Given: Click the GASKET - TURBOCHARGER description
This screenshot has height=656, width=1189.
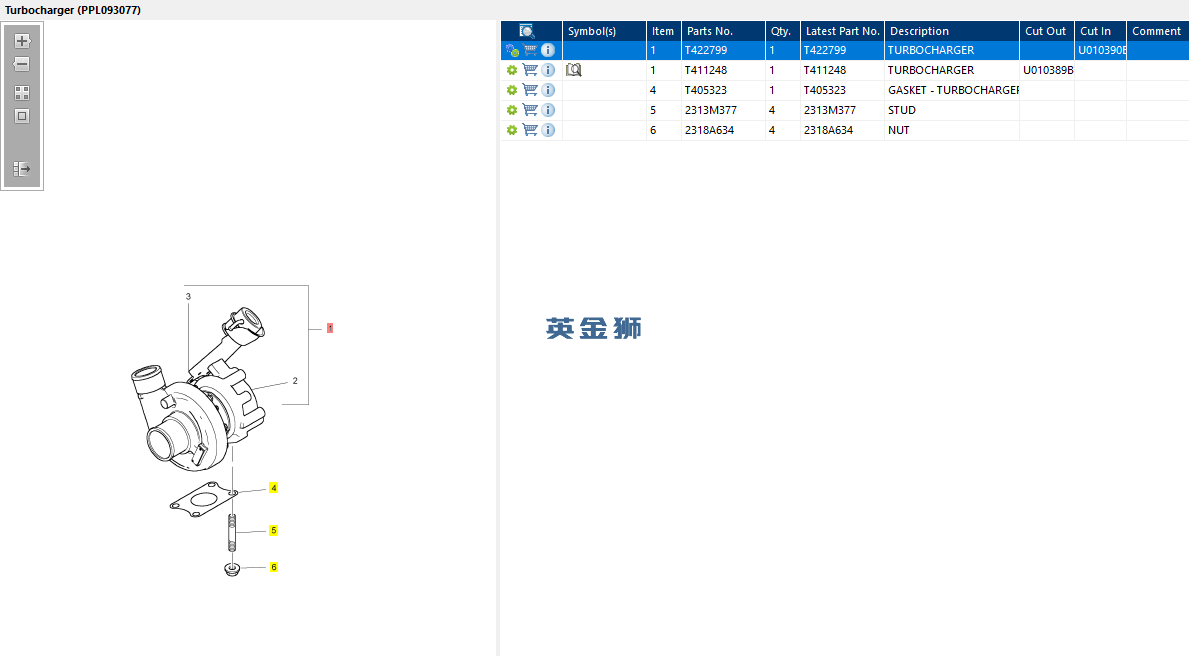Looking at the screenshot, I should [x=953, y=89].
